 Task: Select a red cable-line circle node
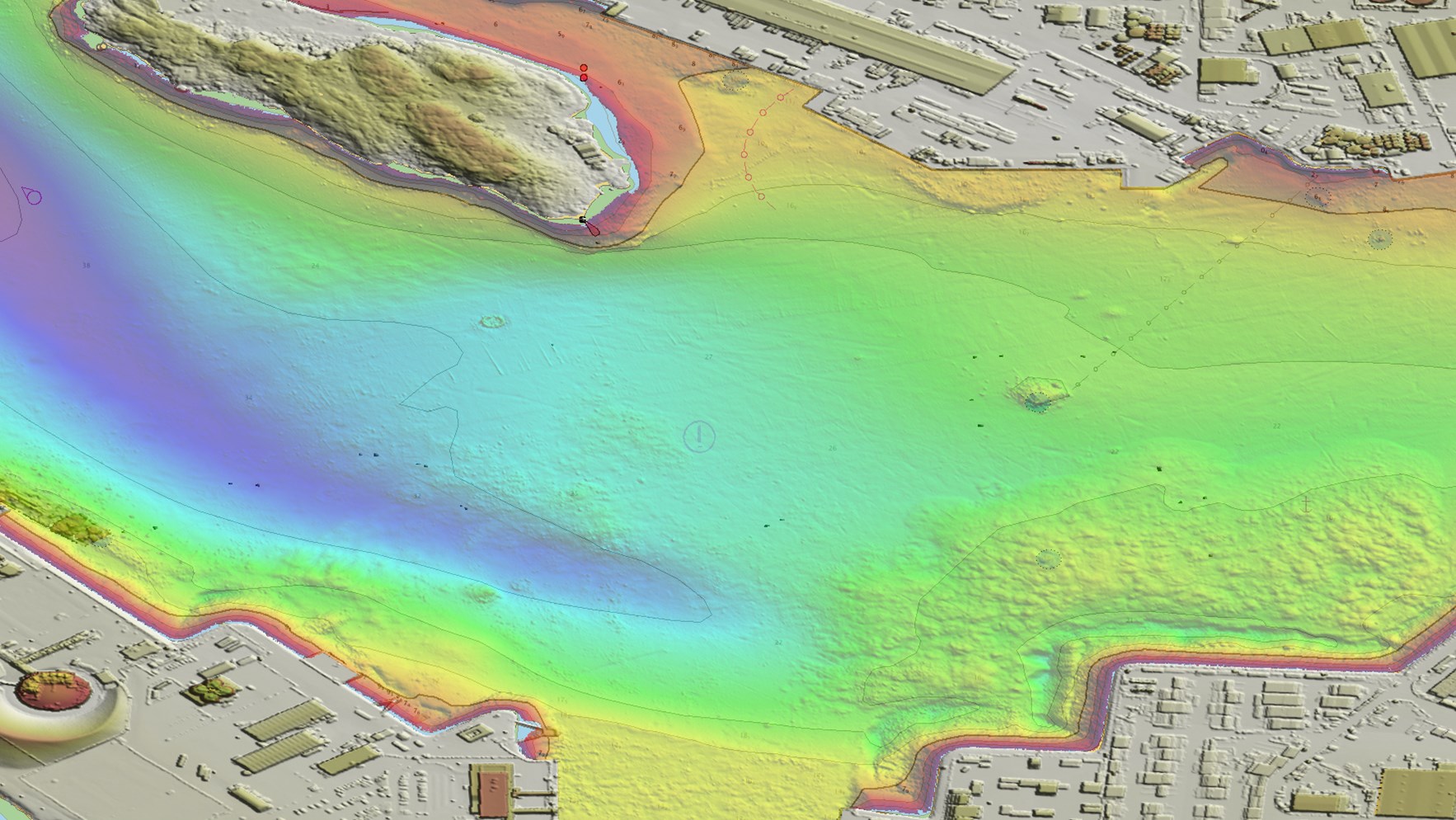(762, 112)
